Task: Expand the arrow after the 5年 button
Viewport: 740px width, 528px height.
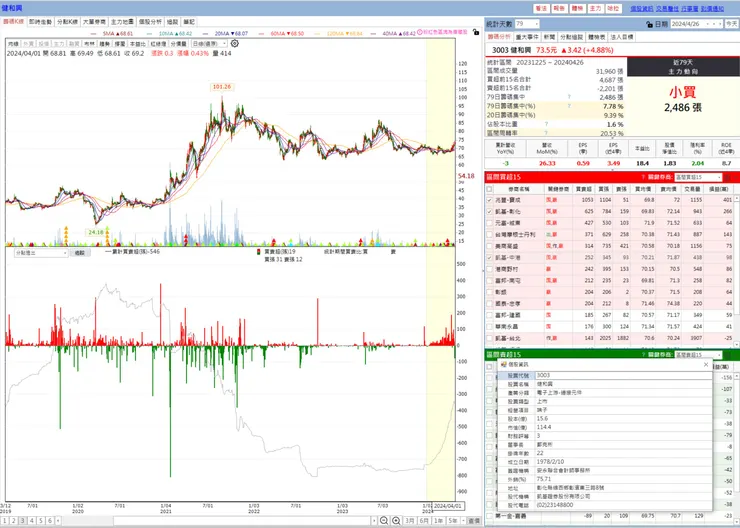Action: [x=463, y=520]
